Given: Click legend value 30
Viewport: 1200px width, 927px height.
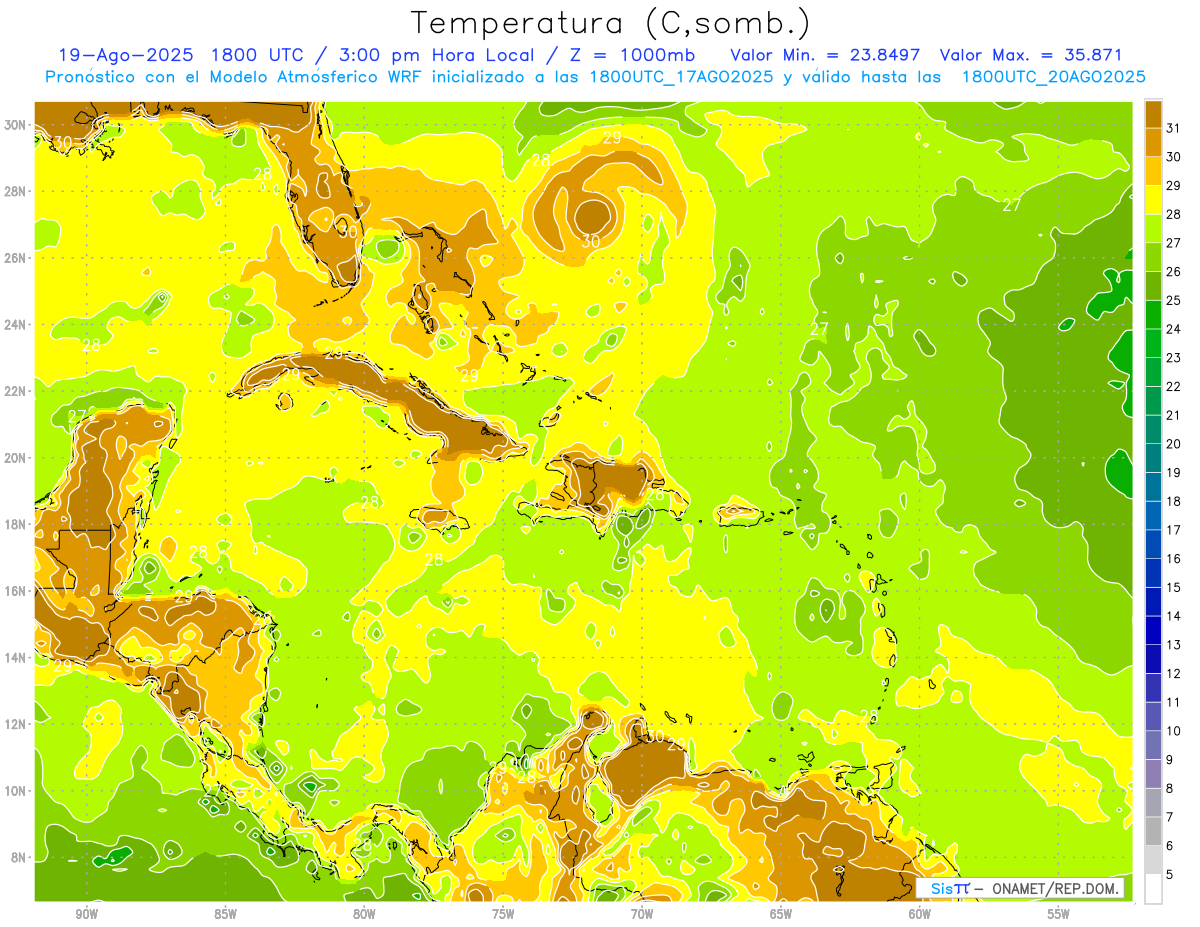Looking at the screenshot, I should point(1174,156).
